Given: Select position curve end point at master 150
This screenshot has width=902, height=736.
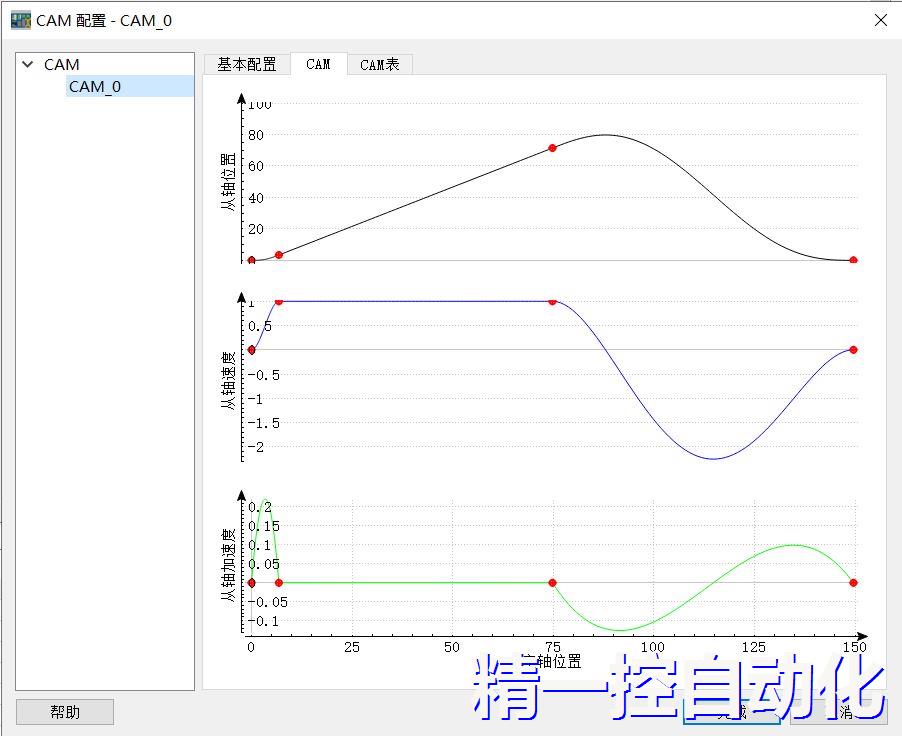Looking at the screenshot, I should point(853,260).
